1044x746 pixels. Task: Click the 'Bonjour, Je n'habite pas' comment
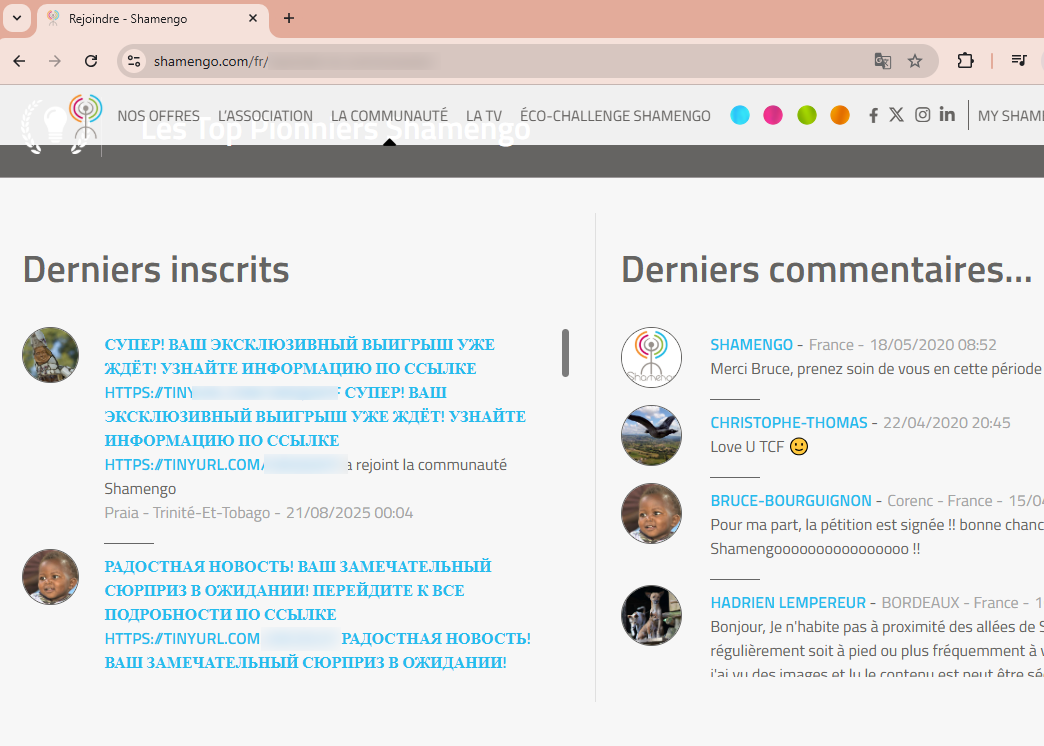pos(877,647)
